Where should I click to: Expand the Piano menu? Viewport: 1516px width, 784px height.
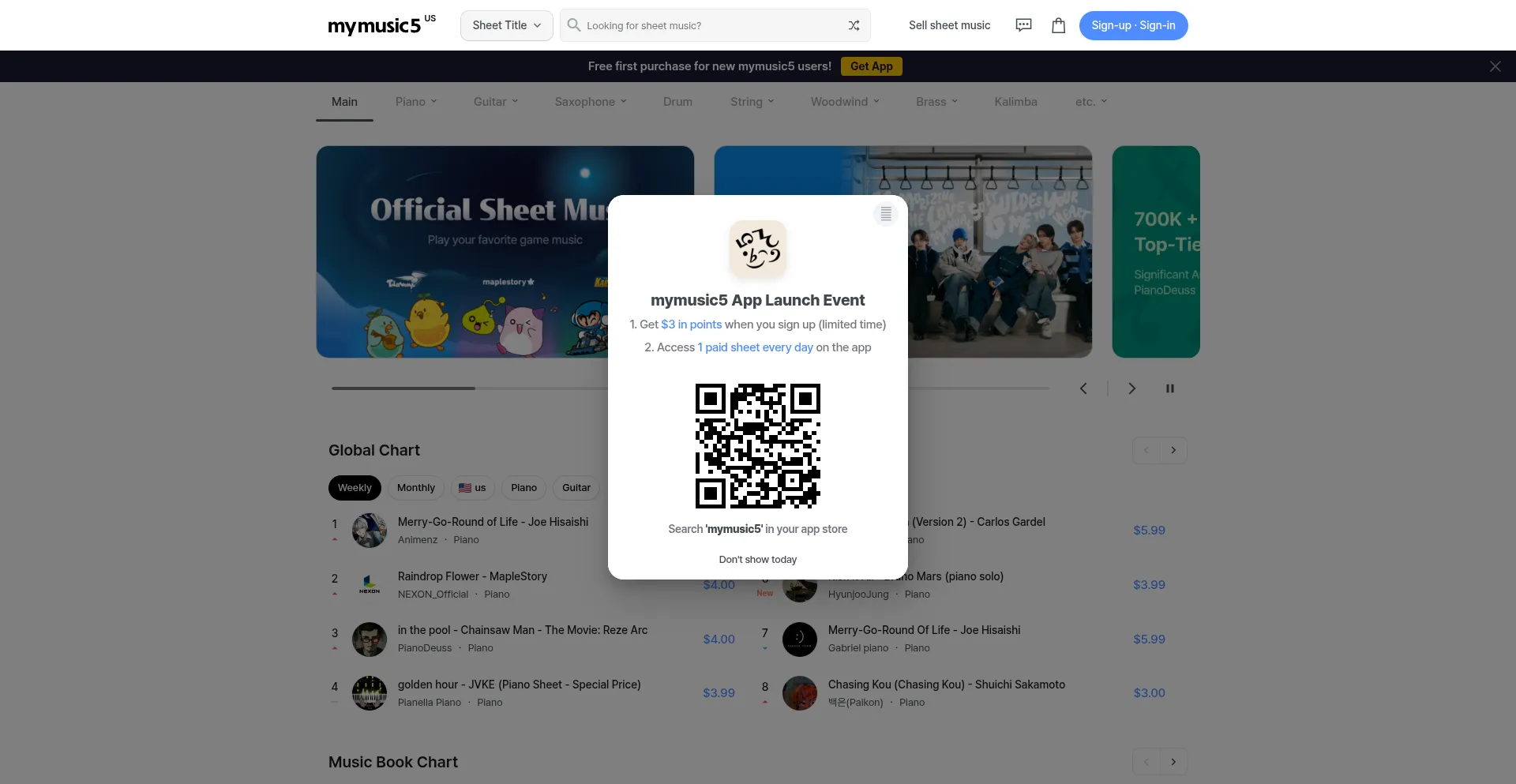pyautogui.click(x=416, y=102)
